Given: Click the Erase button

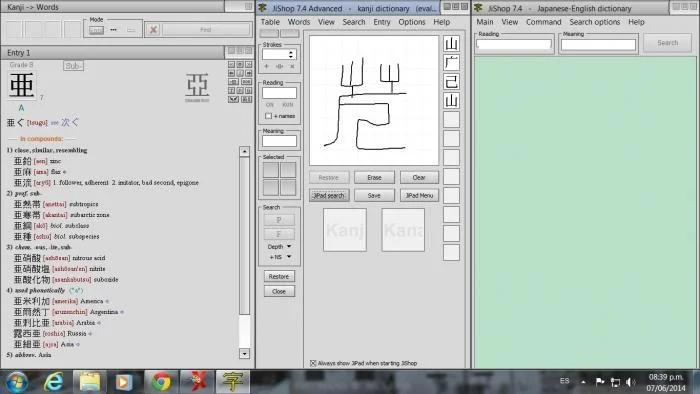Looking at the screenshot, I should [x=374, y=178].
